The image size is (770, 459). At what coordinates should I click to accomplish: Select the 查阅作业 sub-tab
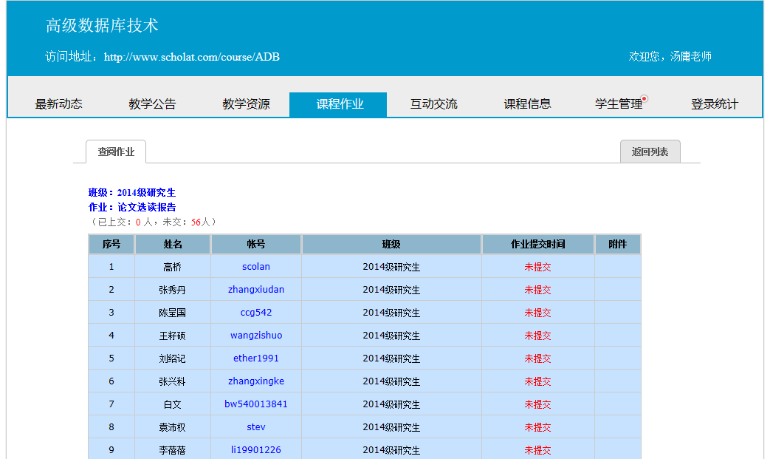click(116, 152)
